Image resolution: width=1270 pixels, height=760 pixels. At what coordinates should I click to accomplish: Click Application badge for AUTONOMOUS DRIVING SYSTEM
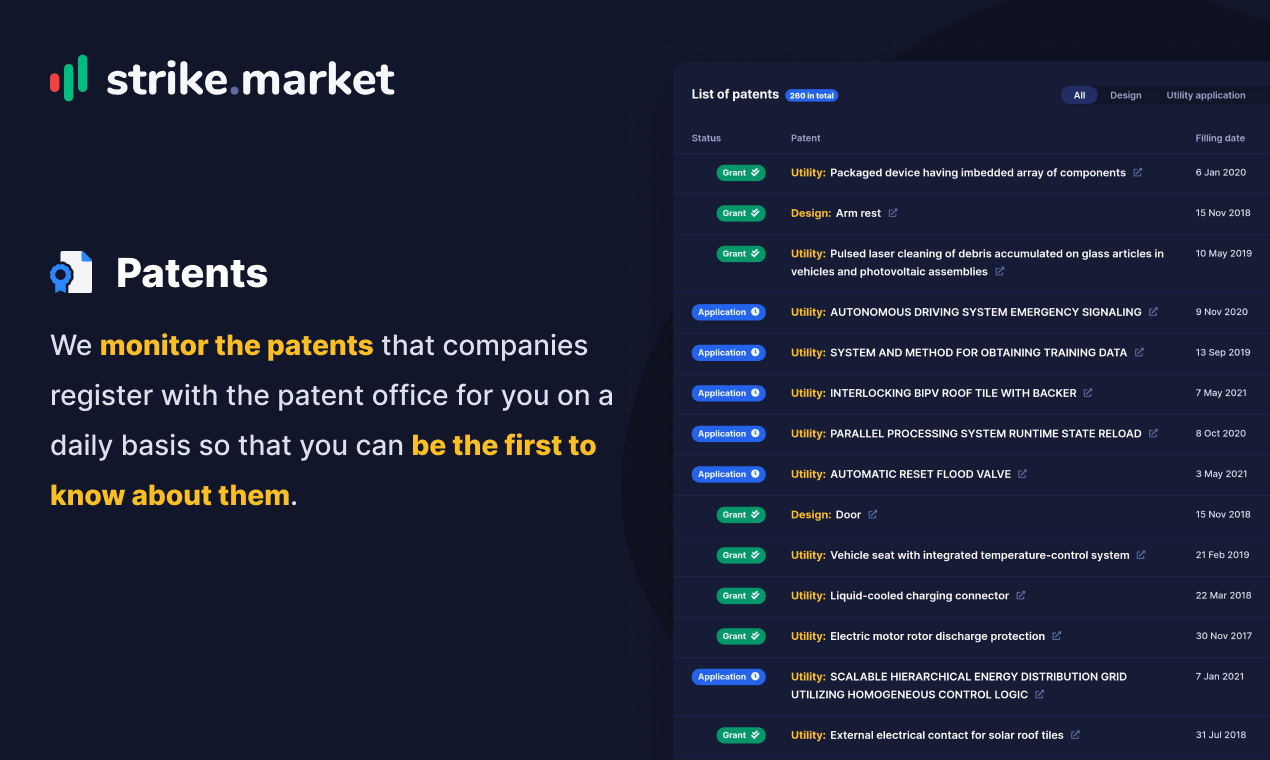pyautogui.click(x=729, y=312)
